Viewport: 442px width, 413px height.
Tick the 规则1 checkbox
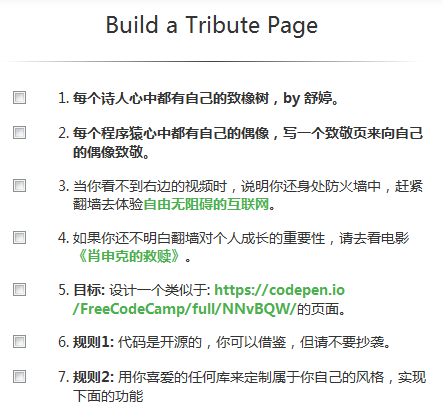click(19, 342)
